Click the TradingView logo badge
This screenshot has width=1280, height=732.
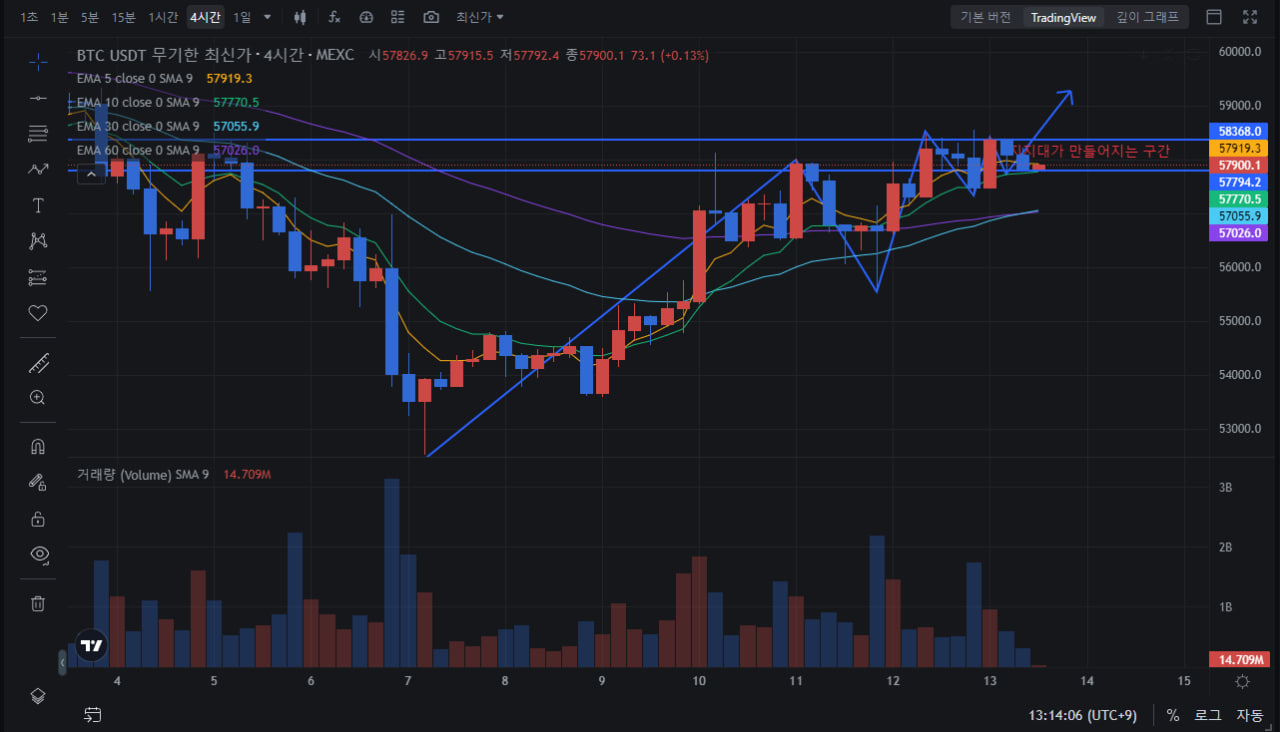pyautogui.click(x=91, y=646)
